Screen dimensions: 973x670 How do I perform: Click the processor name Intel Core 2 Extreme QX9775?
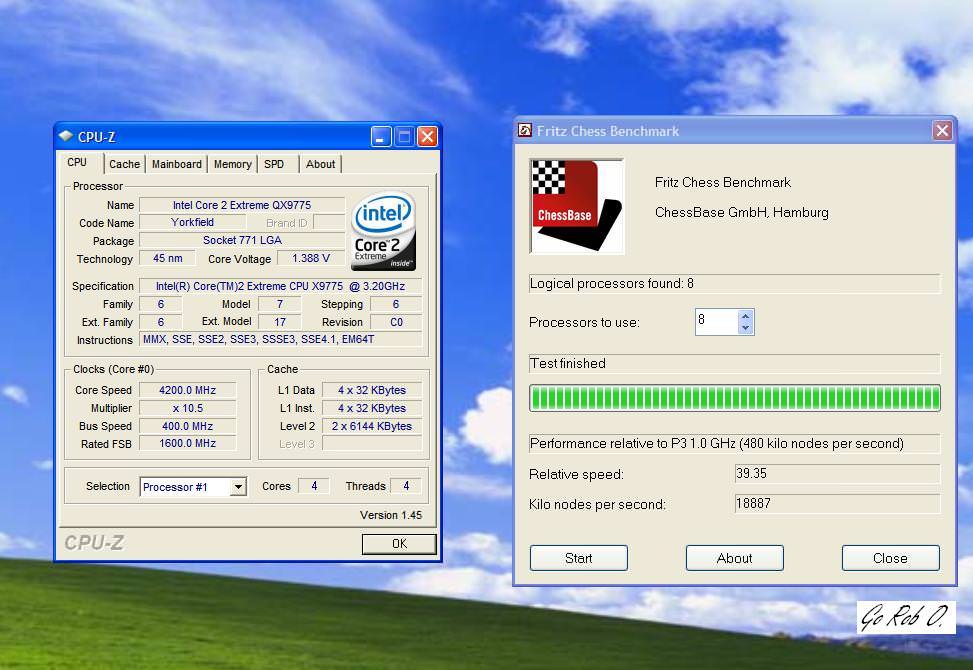[x=242, y=205]
